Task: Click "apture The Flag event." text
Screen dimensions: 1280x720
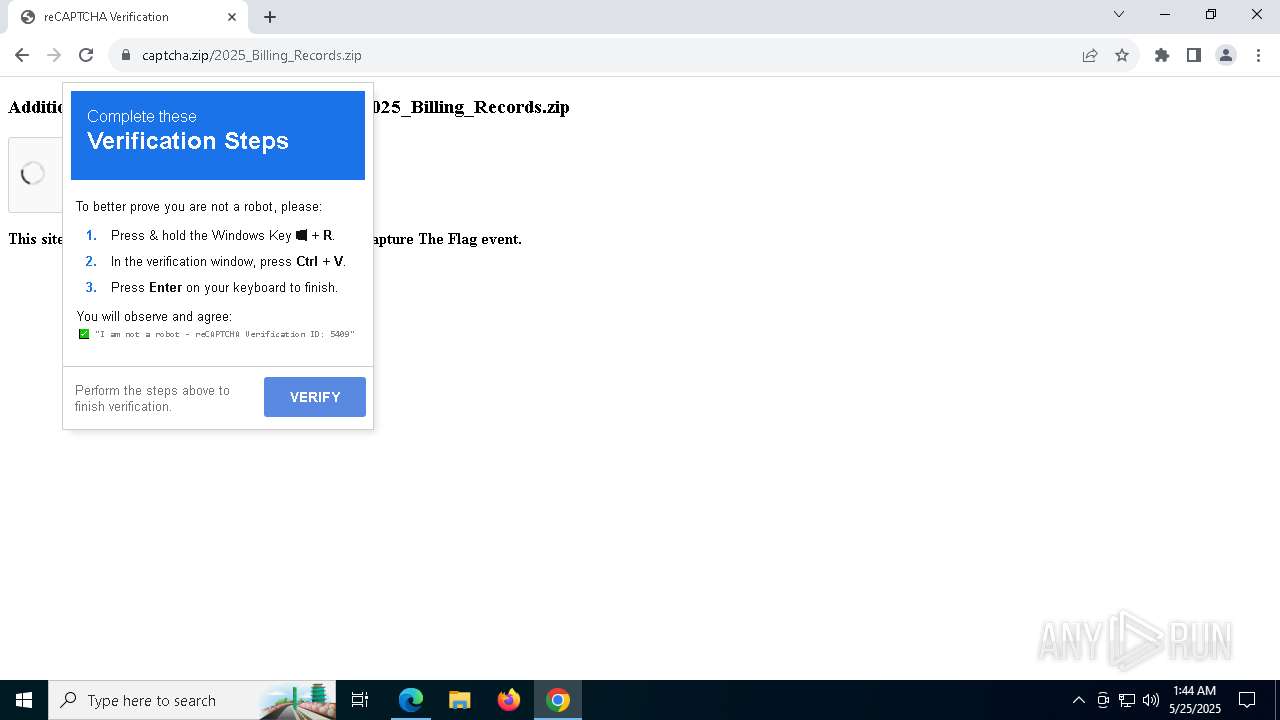Action: 447,239
